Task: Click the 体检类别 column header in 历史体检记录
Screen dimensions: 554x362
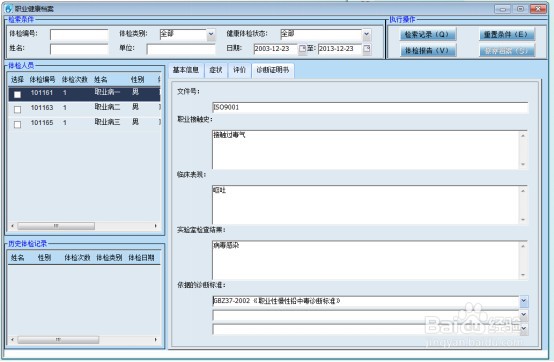Action: point(109,258)
